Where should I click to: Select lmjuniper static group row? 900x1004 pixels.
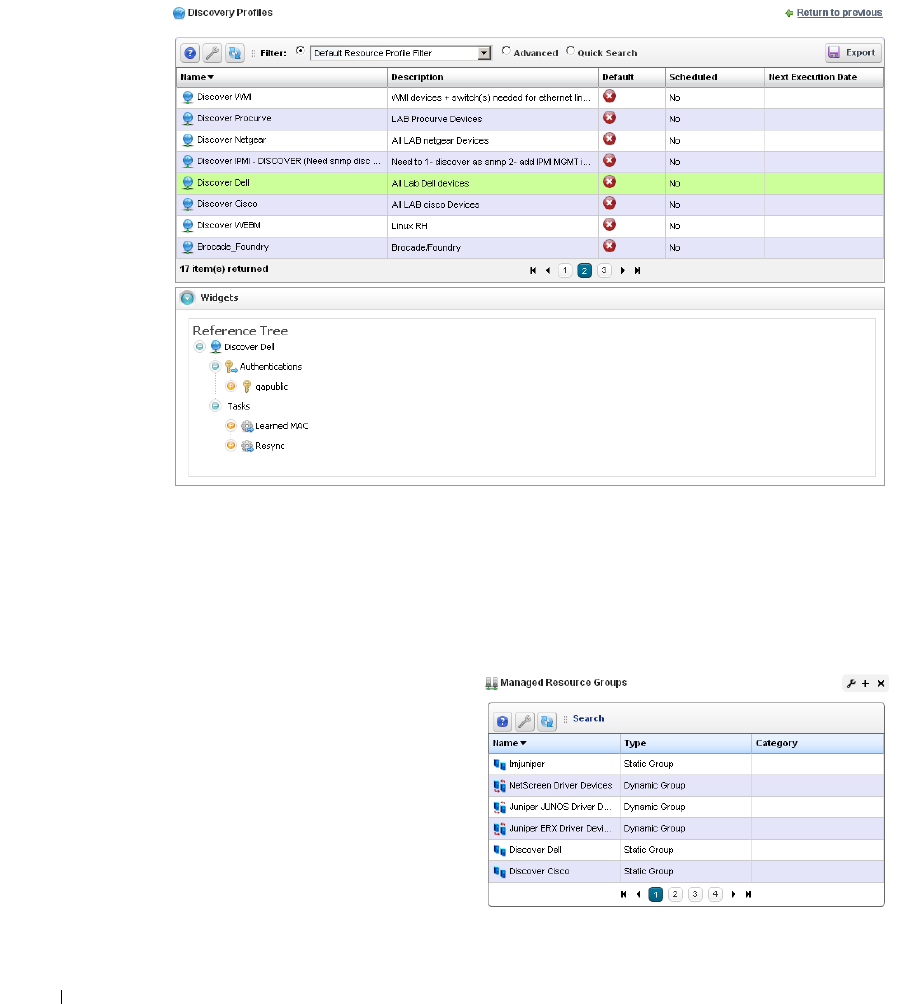click(x=686, y=764)
